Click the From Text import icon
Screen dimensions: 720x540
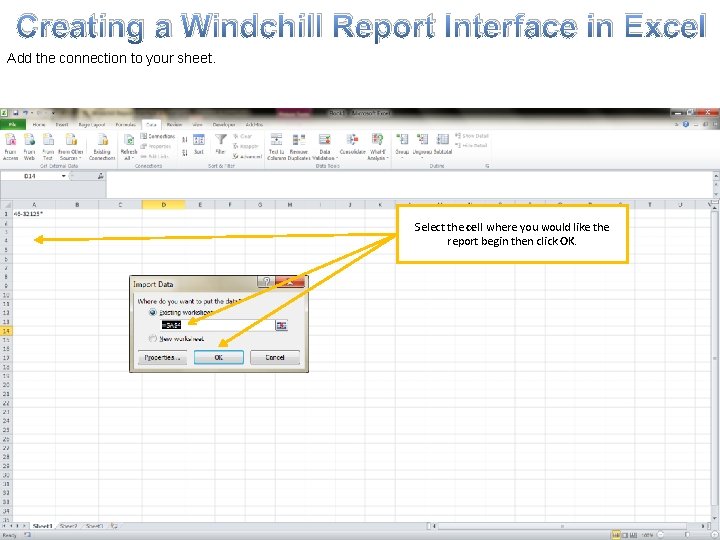(48, 146)
